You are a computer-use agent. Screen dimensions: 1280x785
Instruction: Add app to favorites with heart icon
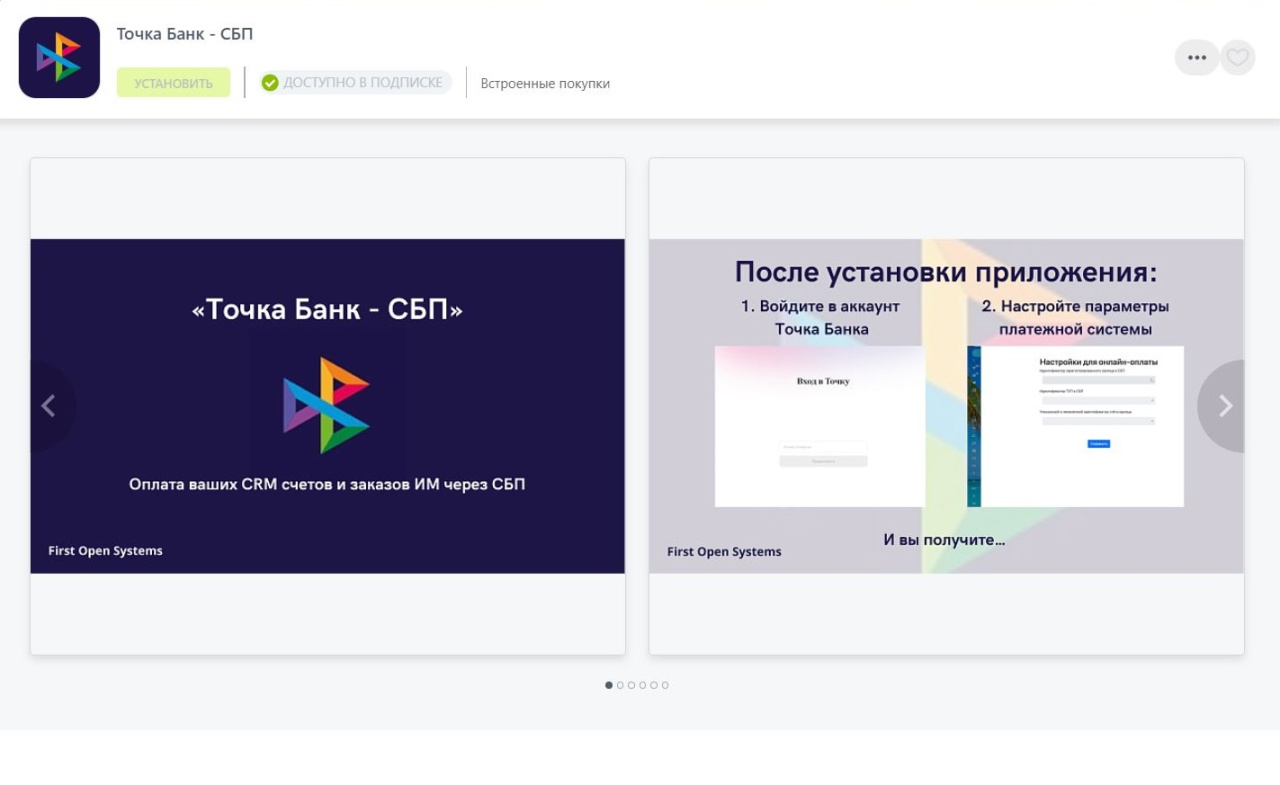(x=1237, y=58)
